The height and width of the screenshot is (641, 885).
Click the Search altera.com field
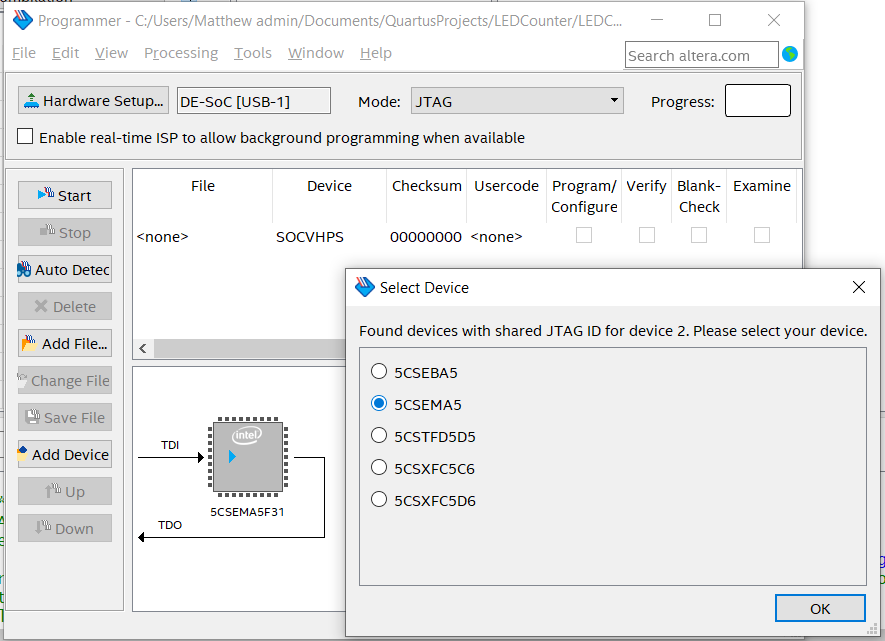(702, 55)
